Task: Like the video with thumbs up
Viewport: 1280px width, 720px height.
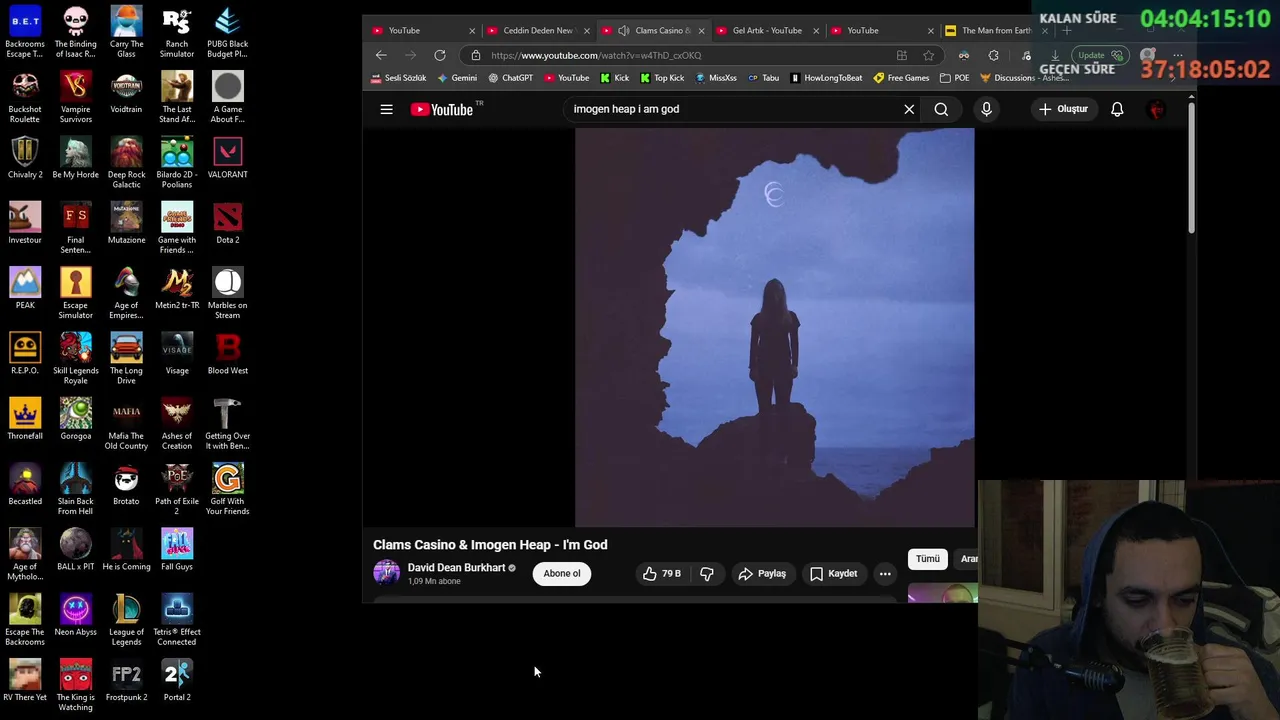Action: tap(661, 574)
